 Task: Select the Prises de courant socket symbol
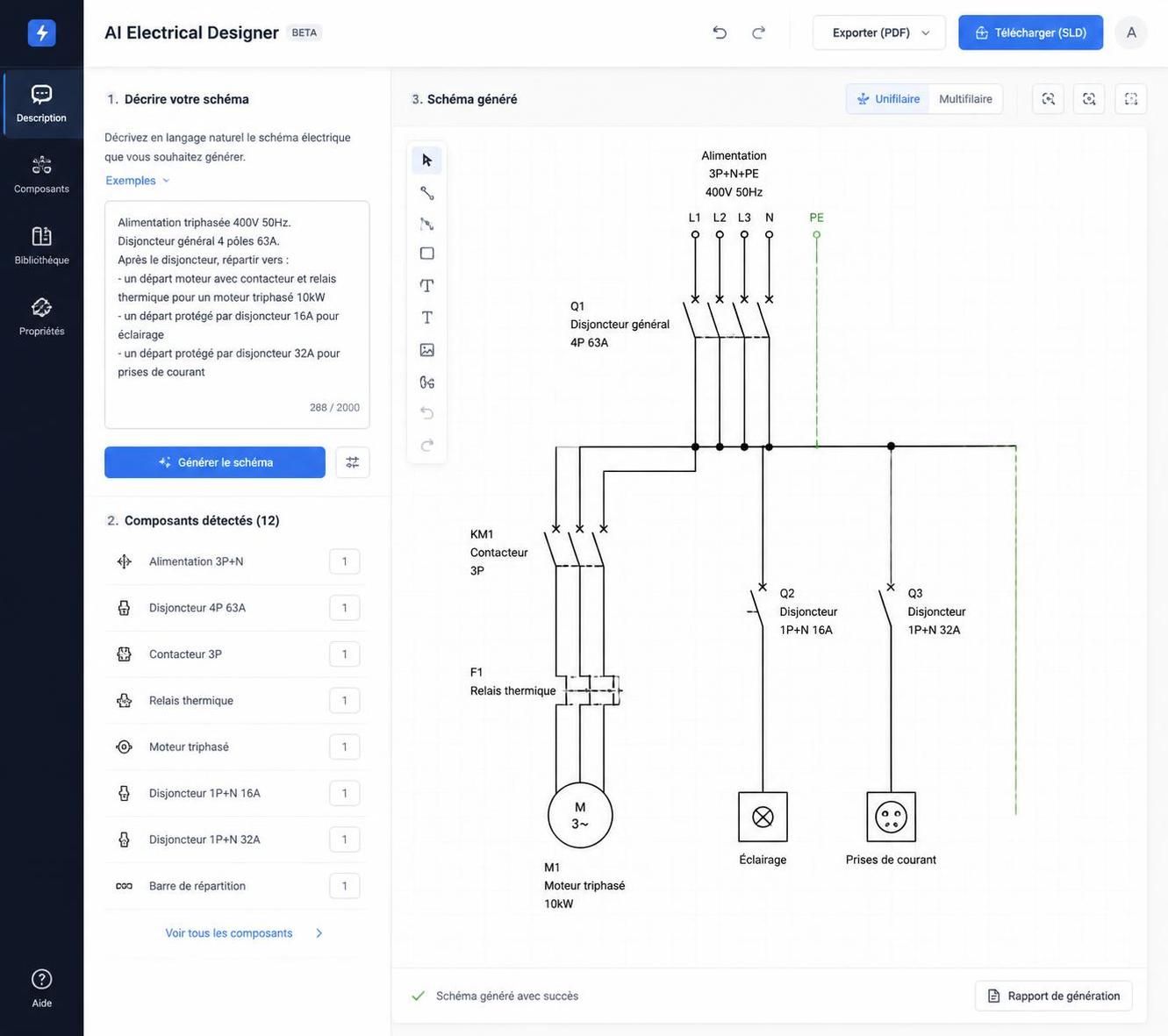coord(891,817)
